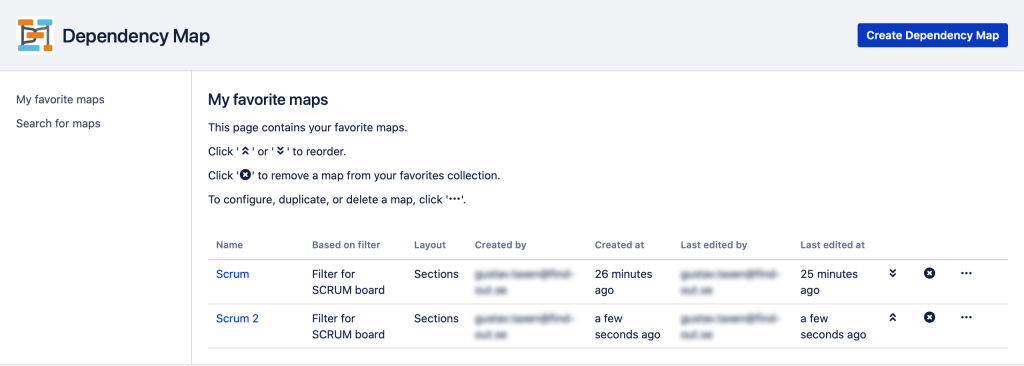Viewport: 1024px width, 366px height.
Task: Move the Scrum 2 map up
Action: pos(893,317)
